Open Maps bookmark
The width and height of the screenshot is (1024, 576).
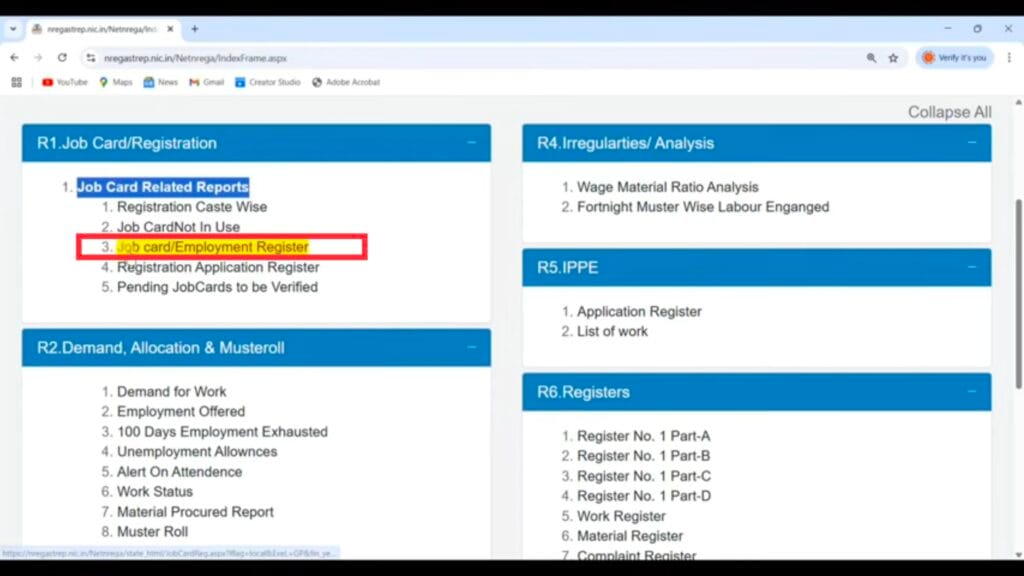point(116,82)
